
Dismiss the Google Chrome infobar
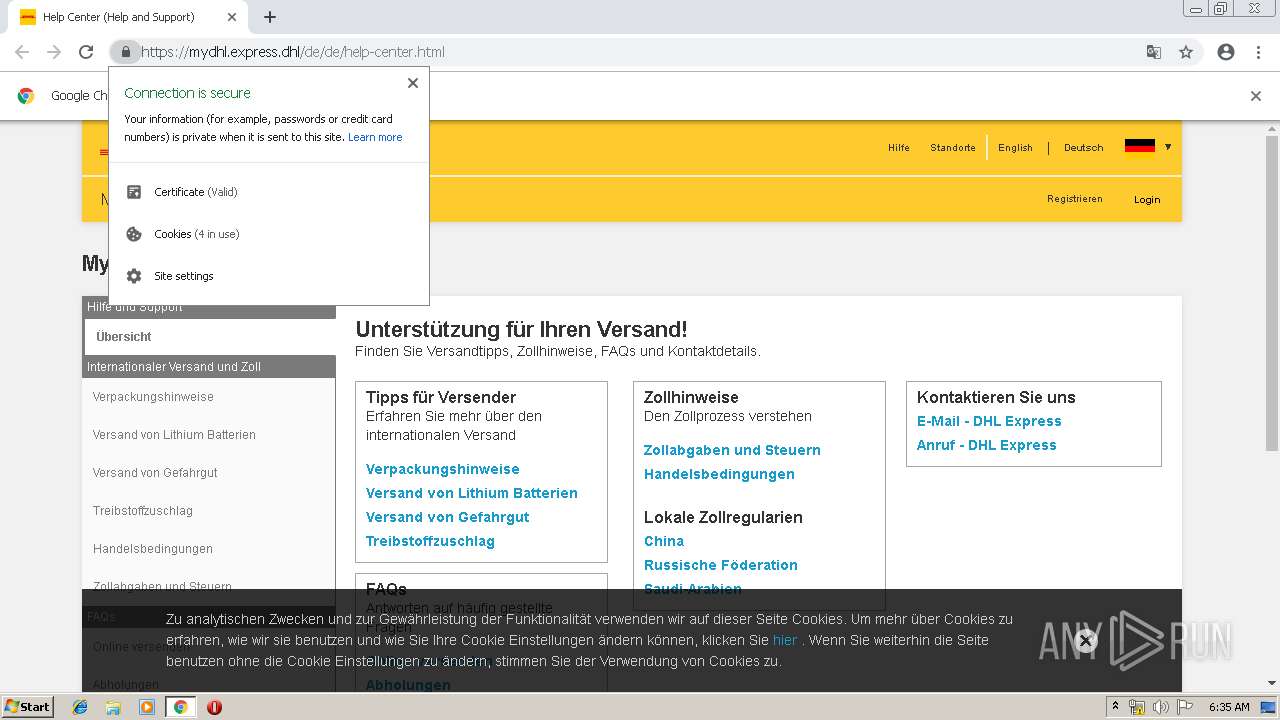coord(1256,96)
